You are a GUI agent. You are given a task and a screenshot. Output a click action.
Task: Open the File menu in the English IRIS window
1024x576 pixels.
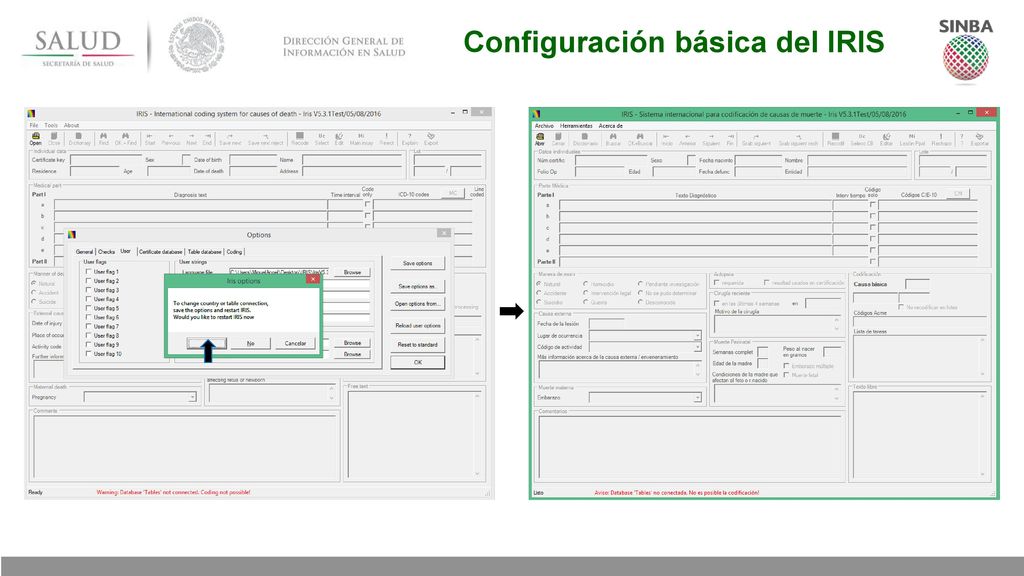[x=33, y=125]
